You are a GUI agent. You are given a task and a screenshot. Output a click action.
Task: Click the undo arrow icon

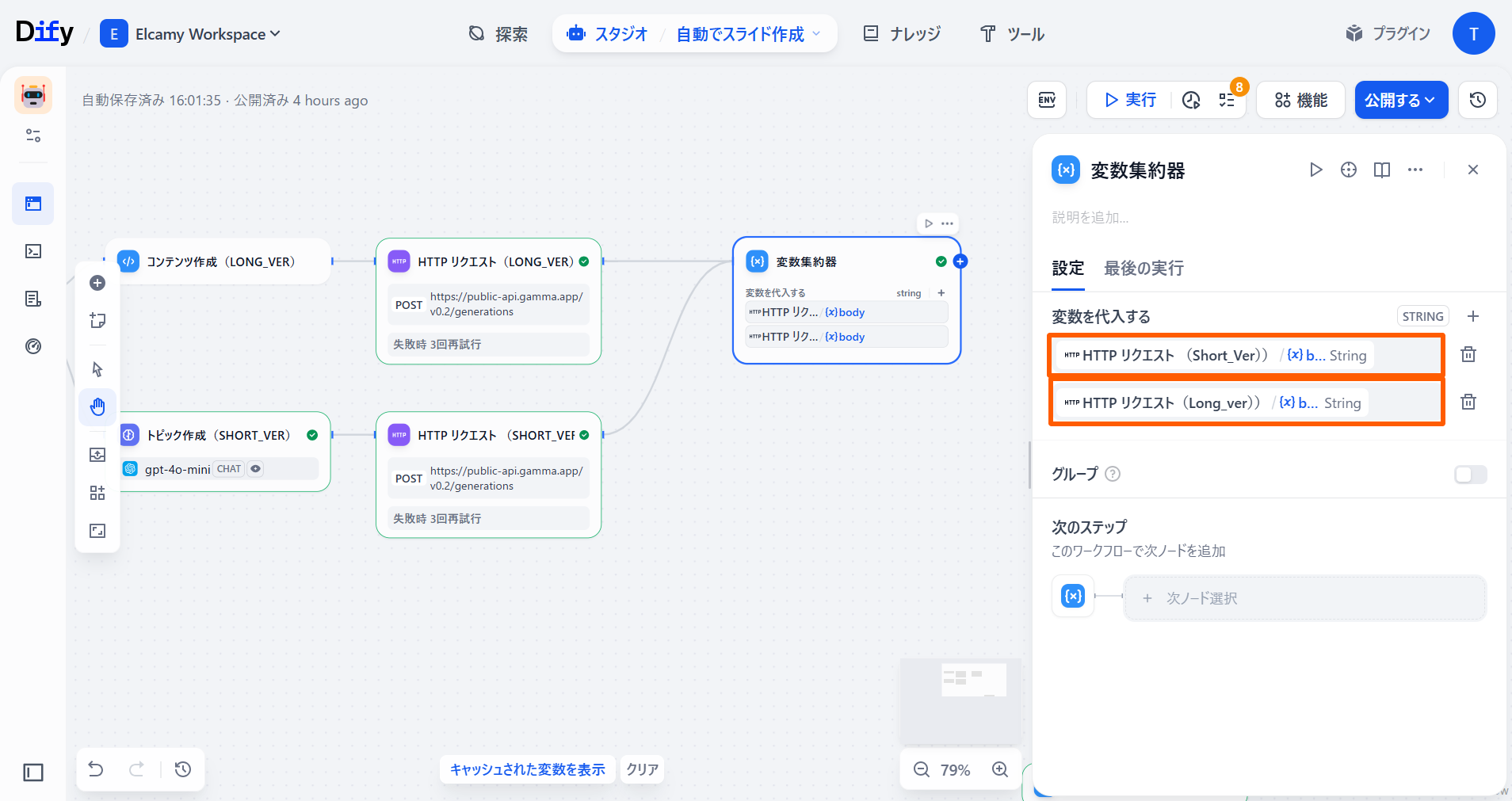point(96,769)
